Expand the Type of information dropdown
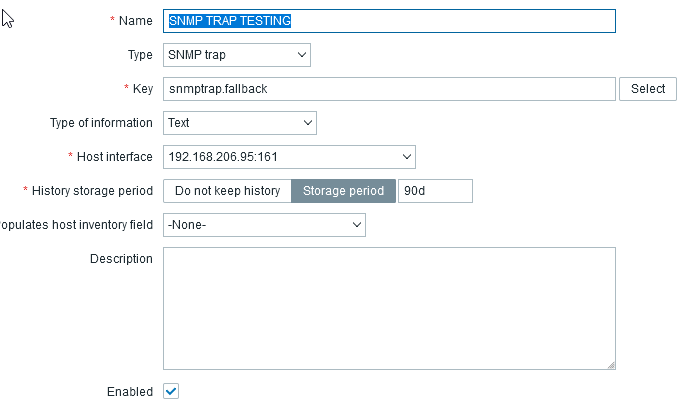Viewport: 692px width, 407px height. pos(240,123)
